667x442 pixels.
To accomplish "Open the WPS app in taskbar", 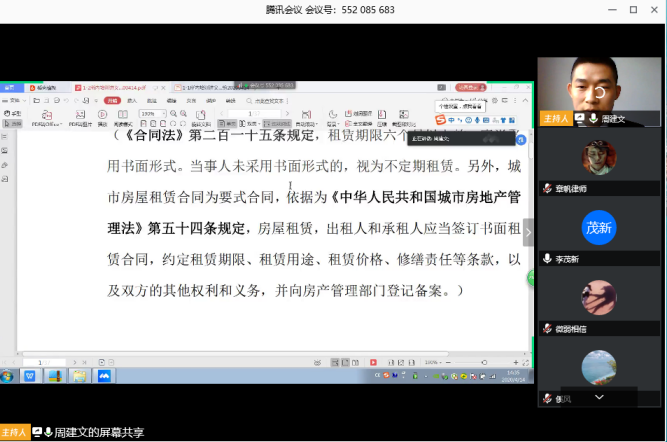I will (30, 376).
